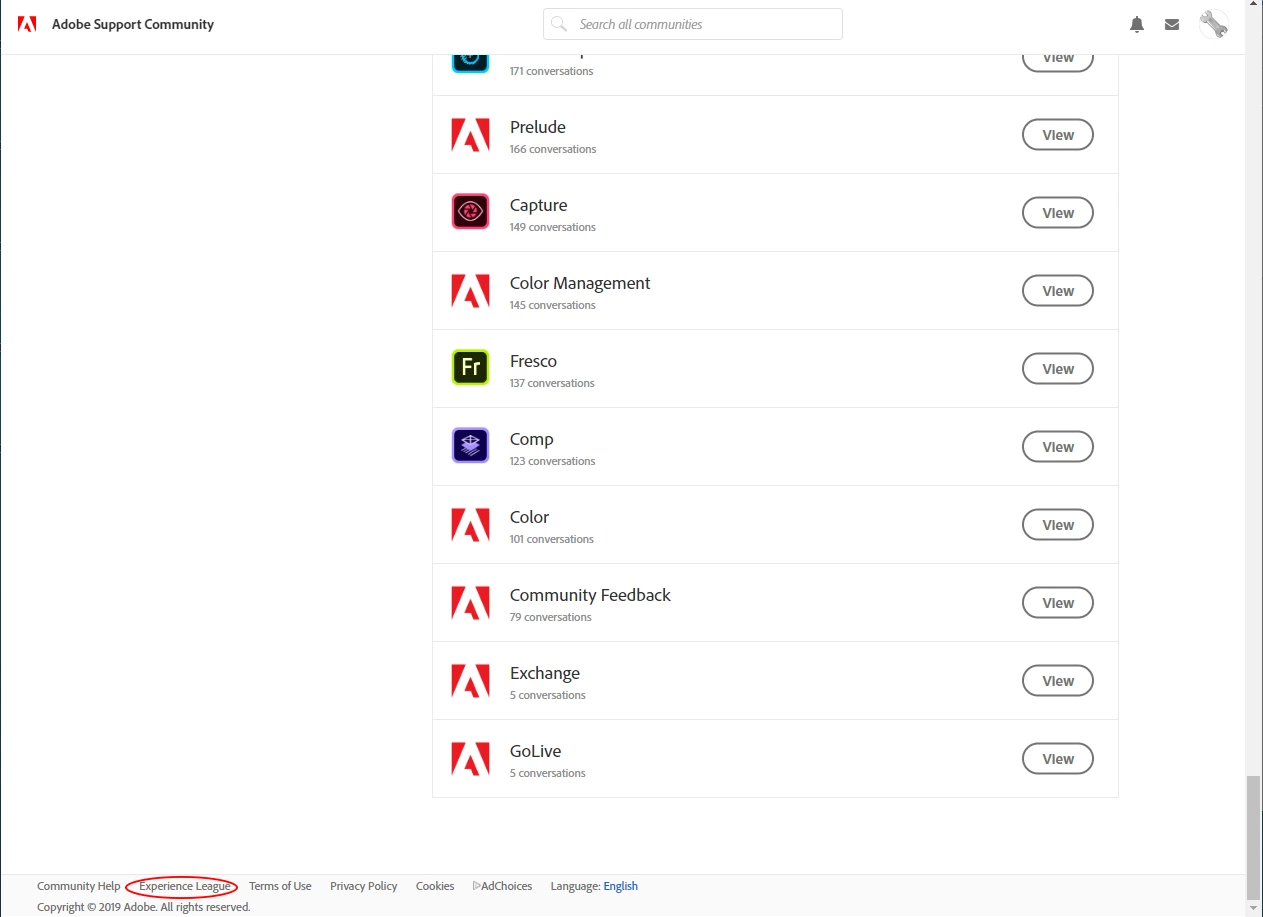1263x917 pixels.
Task: Click the Exchange community icon
Action: tap(470, 681)
